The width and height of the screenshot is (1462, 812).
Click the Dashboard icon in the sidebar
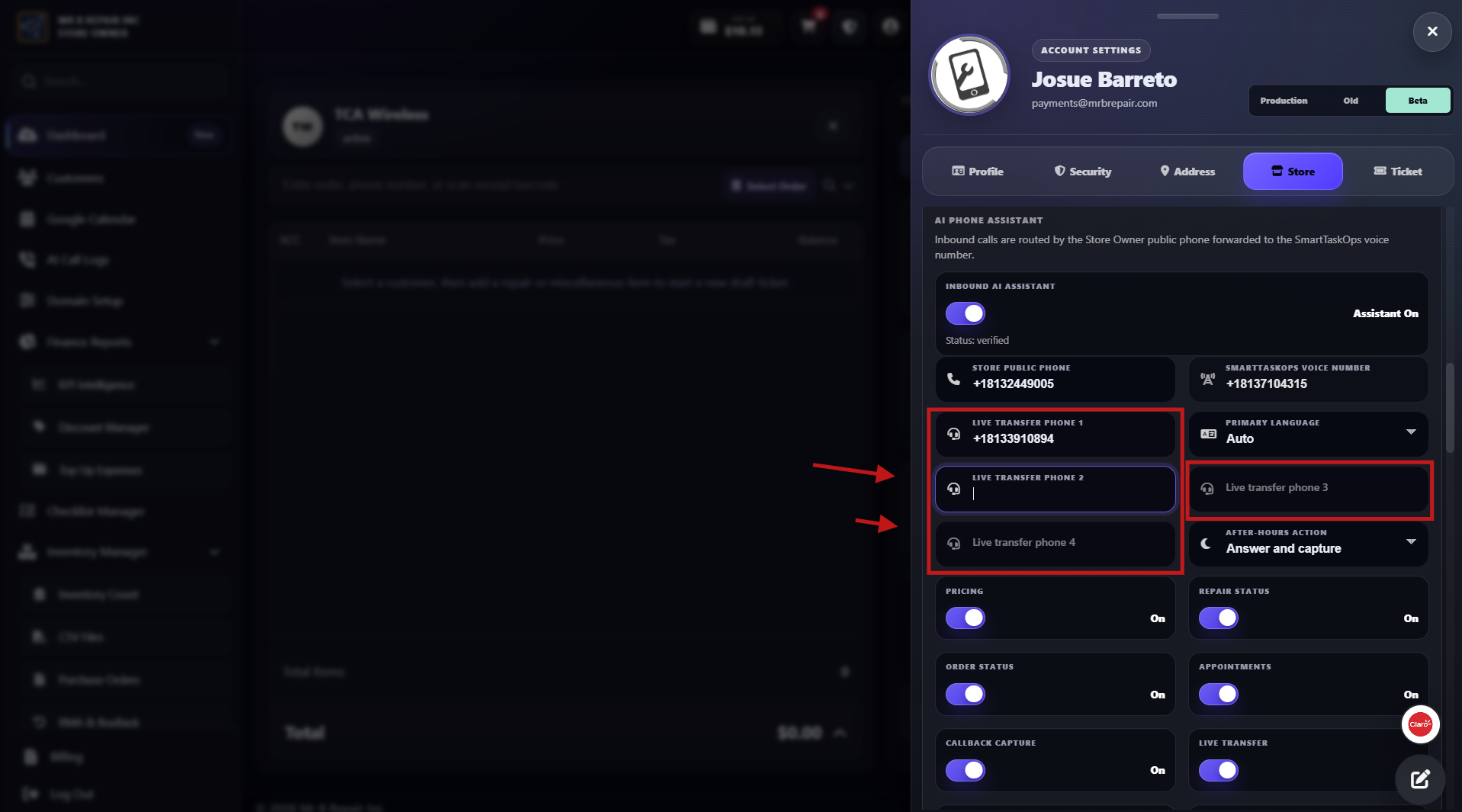(x=27, y=135)
